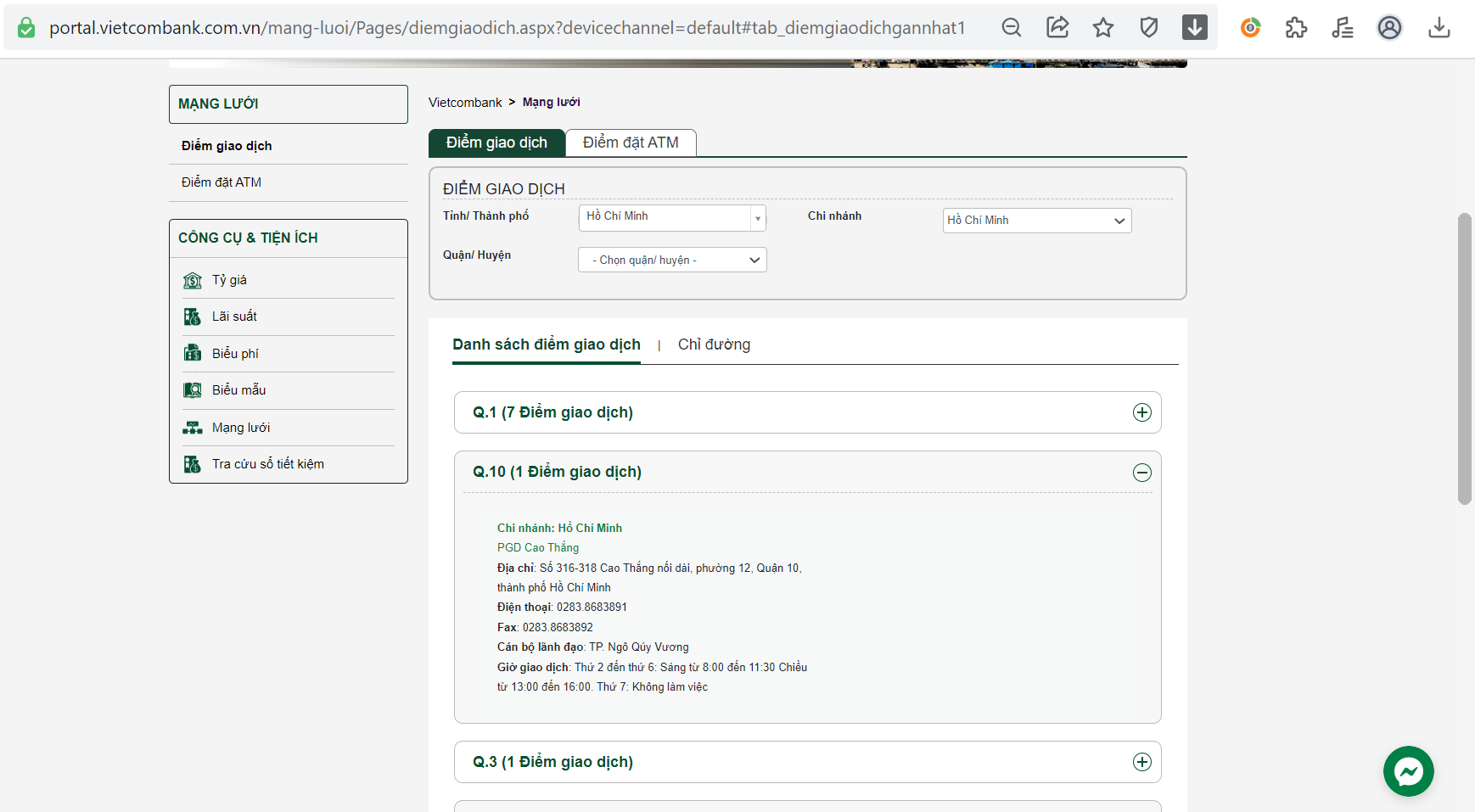1475x812 pixels.
Task: Click the Q.1 (7 Điểm giao dịch) heading
Action: tap(552, 412)
